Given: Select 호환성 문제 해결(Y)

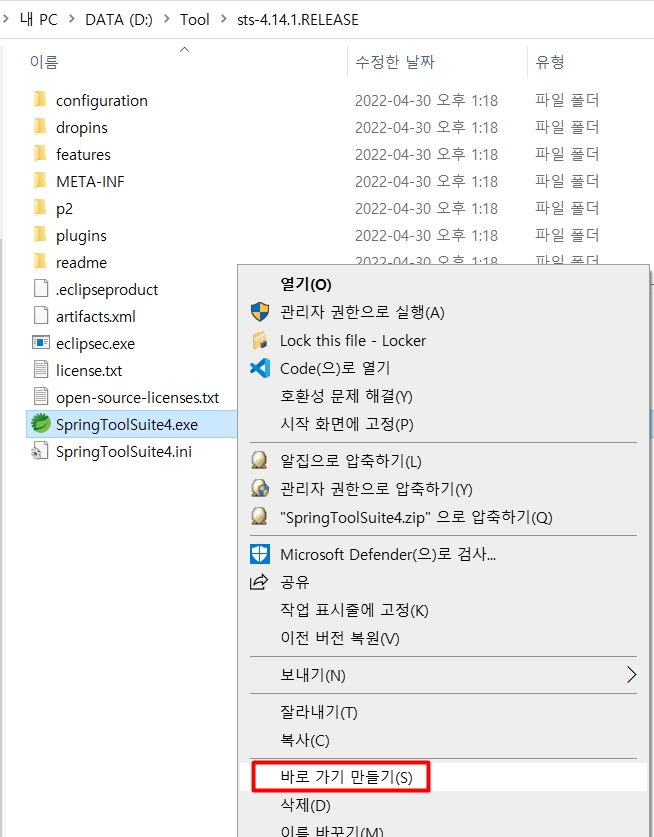Looking at the screenshot, I should click(x=443, y=396).
